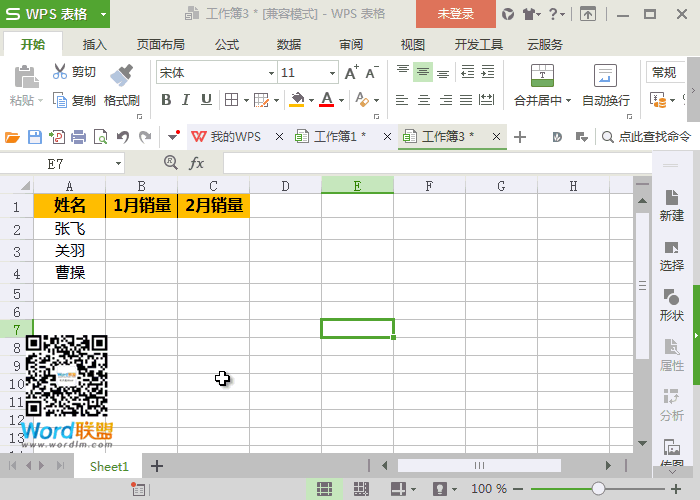Click the Format Painter (格式刷) icon
Image resolution: width=700 pixels, height=500 pixels.
coord(121,75)
